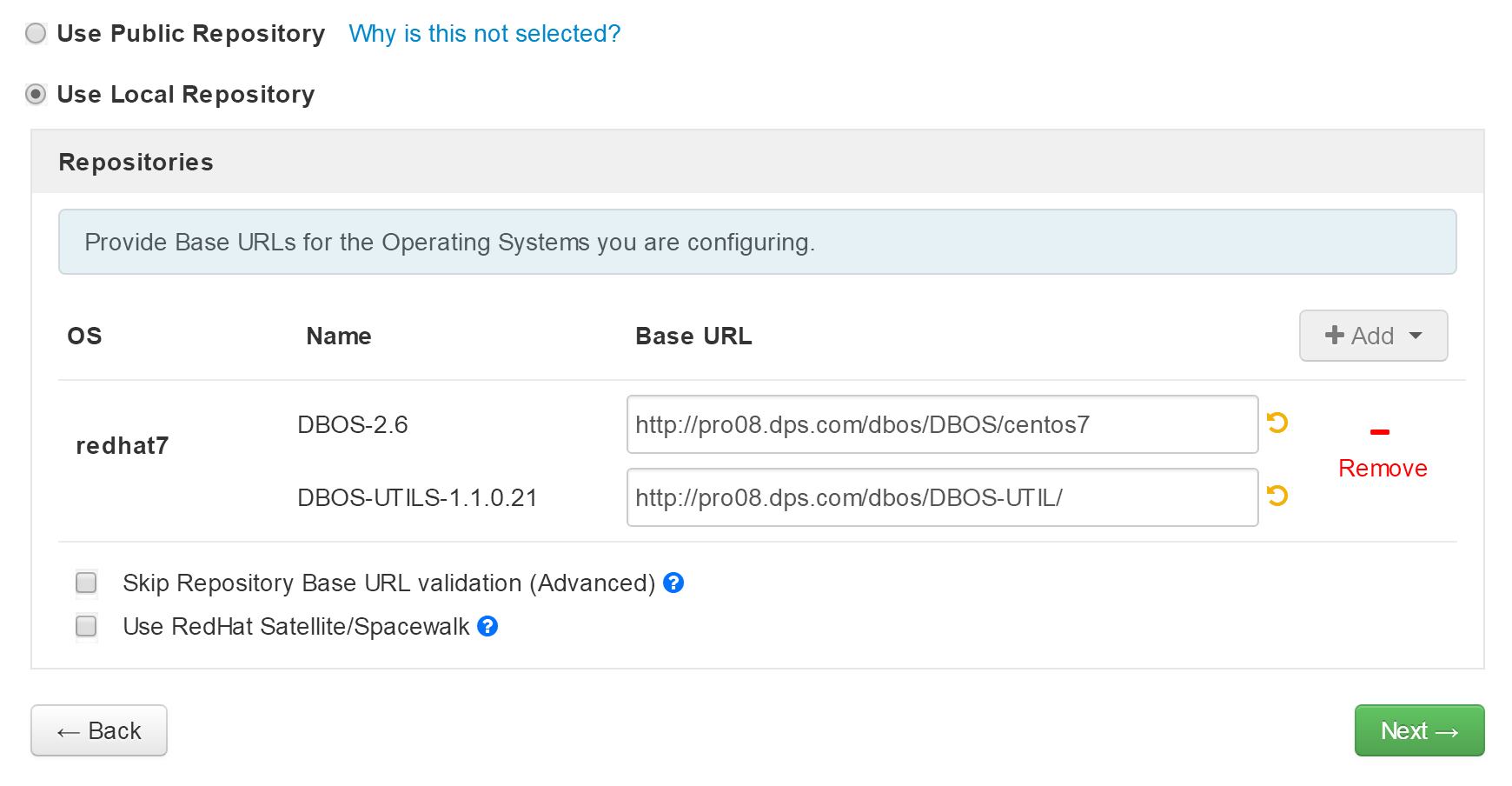Enable Use RedHat Satellite/Spacewalk checkbox
The image size is (1512, 786).
pyautogui.click(x=86, y=626)
